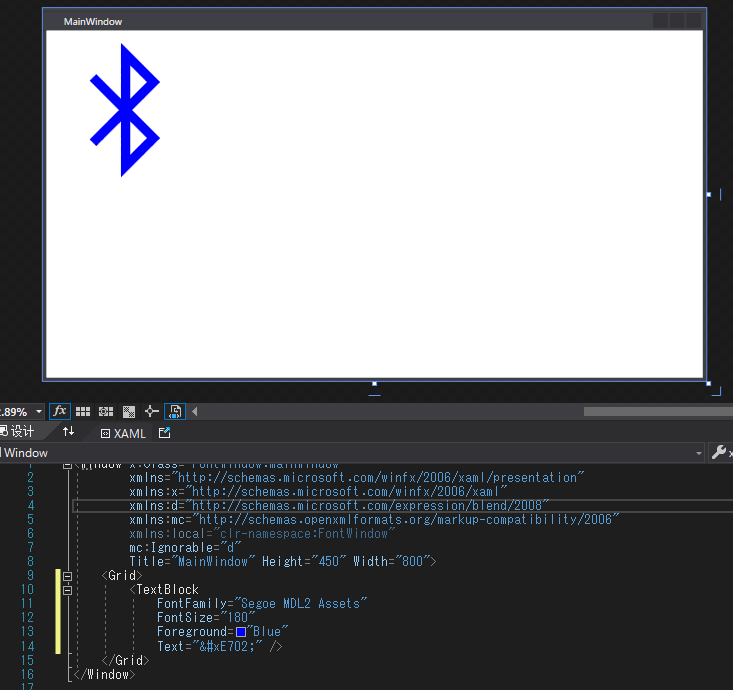733x690 pixels.
Task: Click the Blue foreground color swatch
Action: coord(241,632)
